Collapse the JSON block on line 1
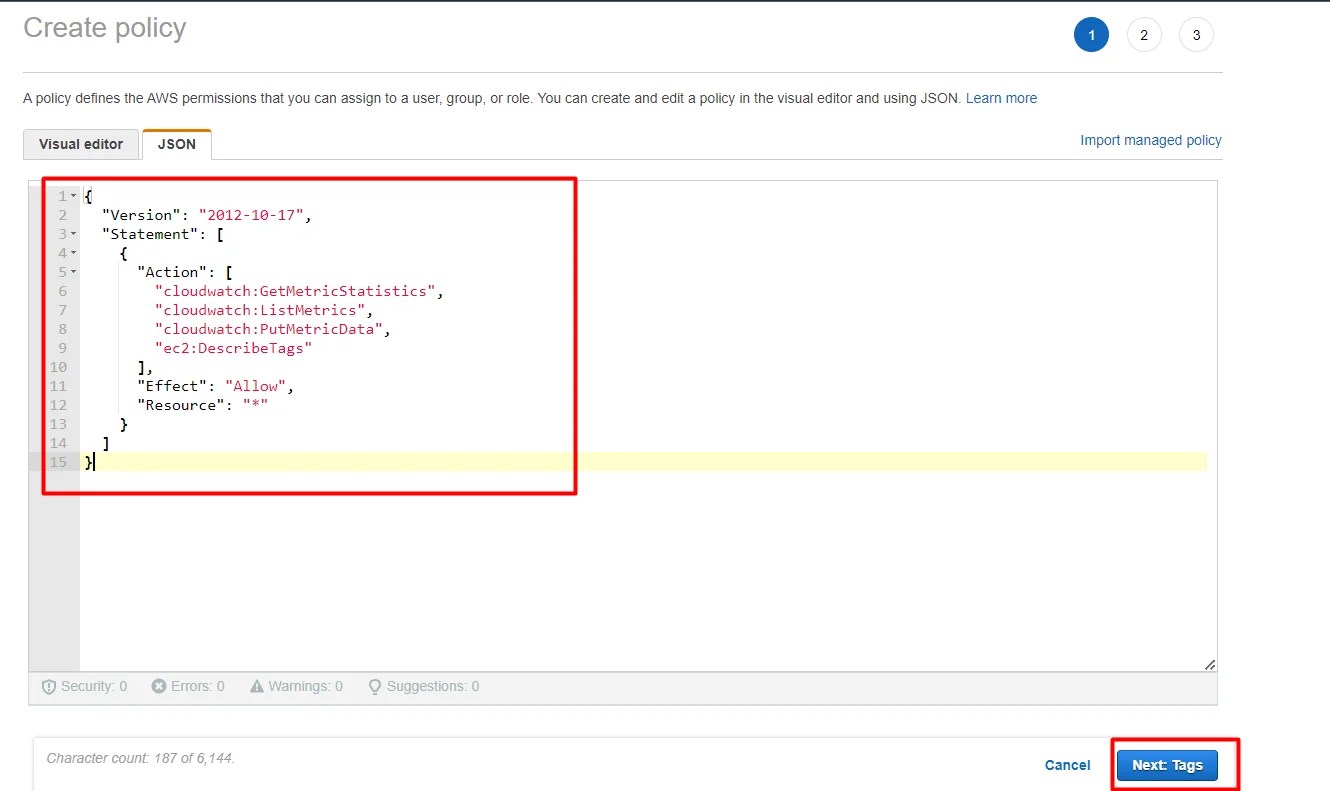The height and width of the screenshot is (791, 1330). (x=71, y=195)
